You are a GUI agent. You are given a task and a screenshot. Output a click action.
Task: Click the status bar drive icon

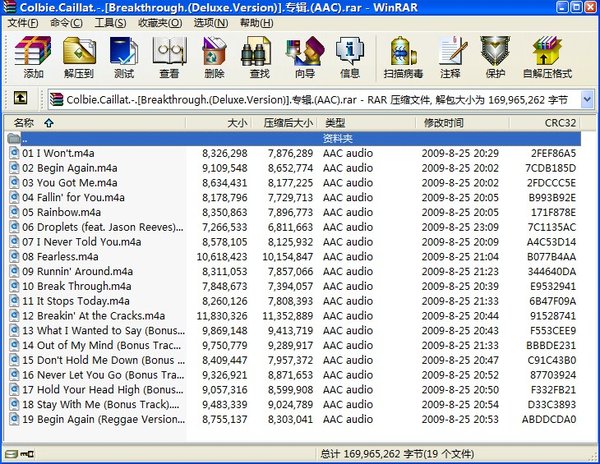click(11, 454)
